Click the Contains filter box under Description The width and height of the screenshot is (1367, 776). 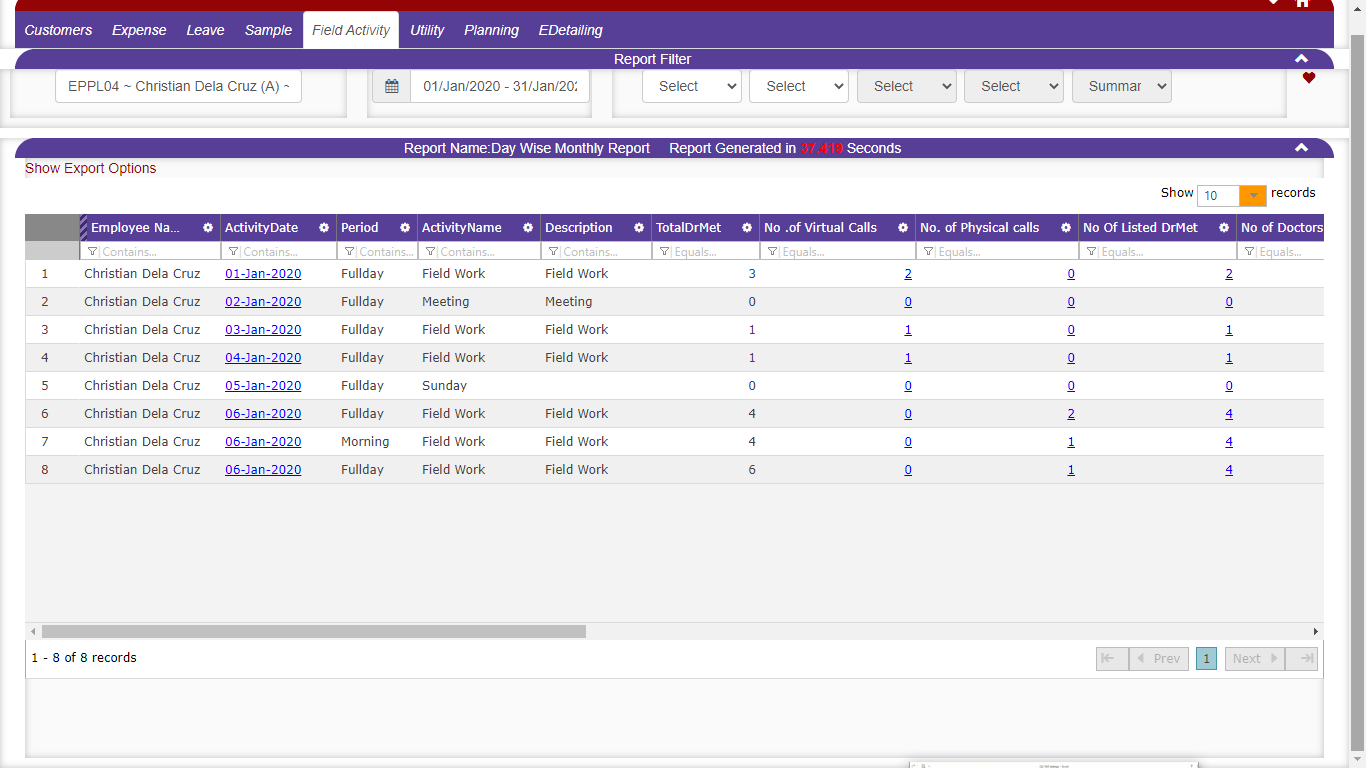point(595,252)
